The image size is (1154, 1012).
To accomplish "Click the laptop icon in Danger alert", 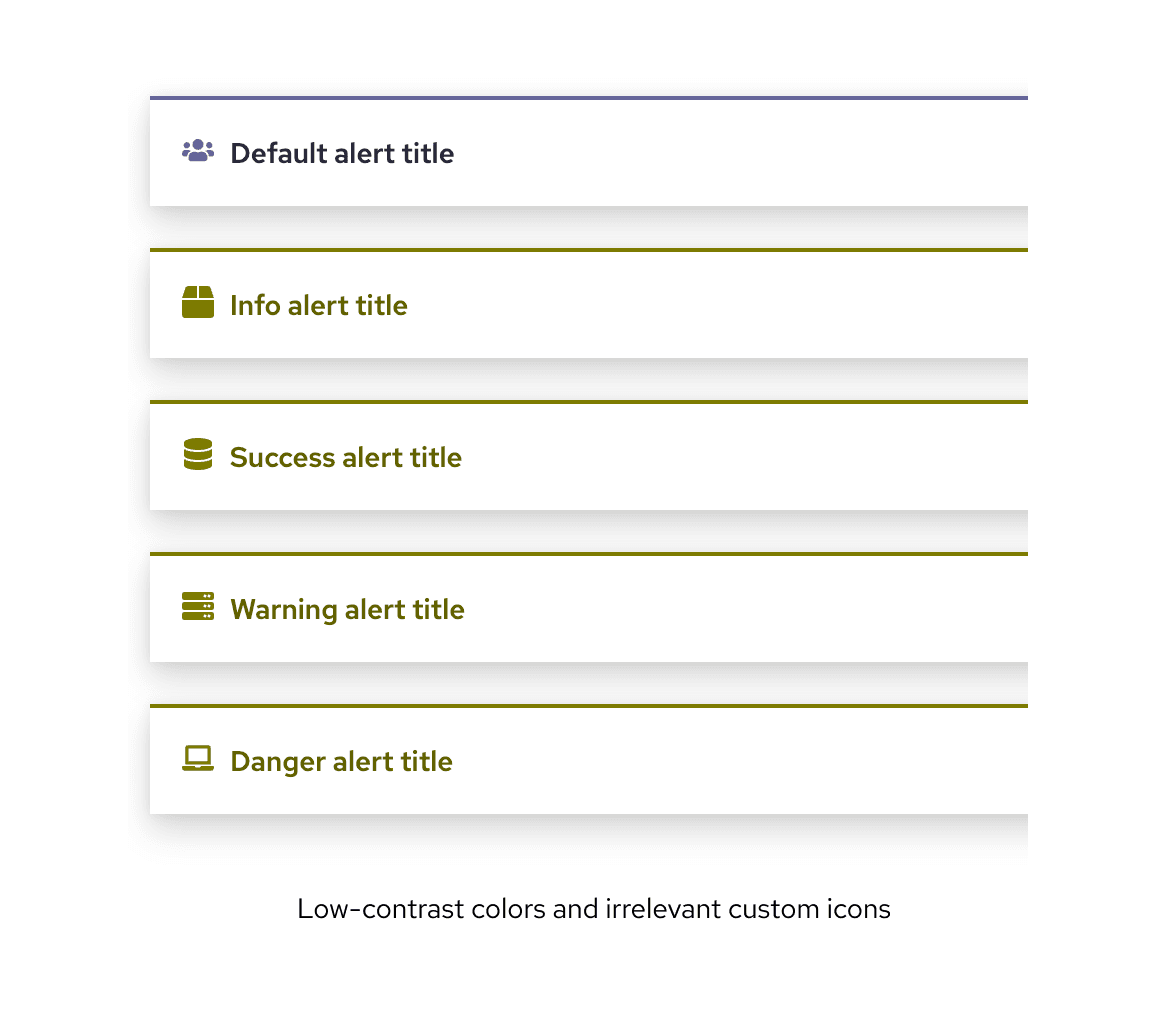I will (198, 759).
